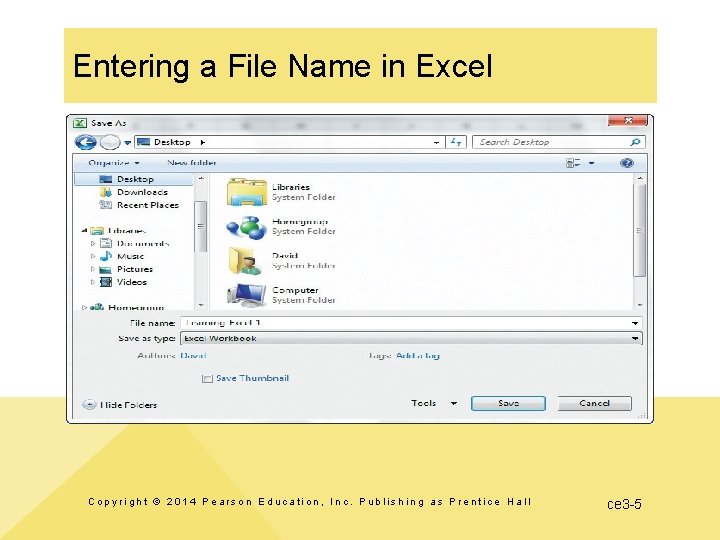Select Recent Places in navigation pane

139,205
